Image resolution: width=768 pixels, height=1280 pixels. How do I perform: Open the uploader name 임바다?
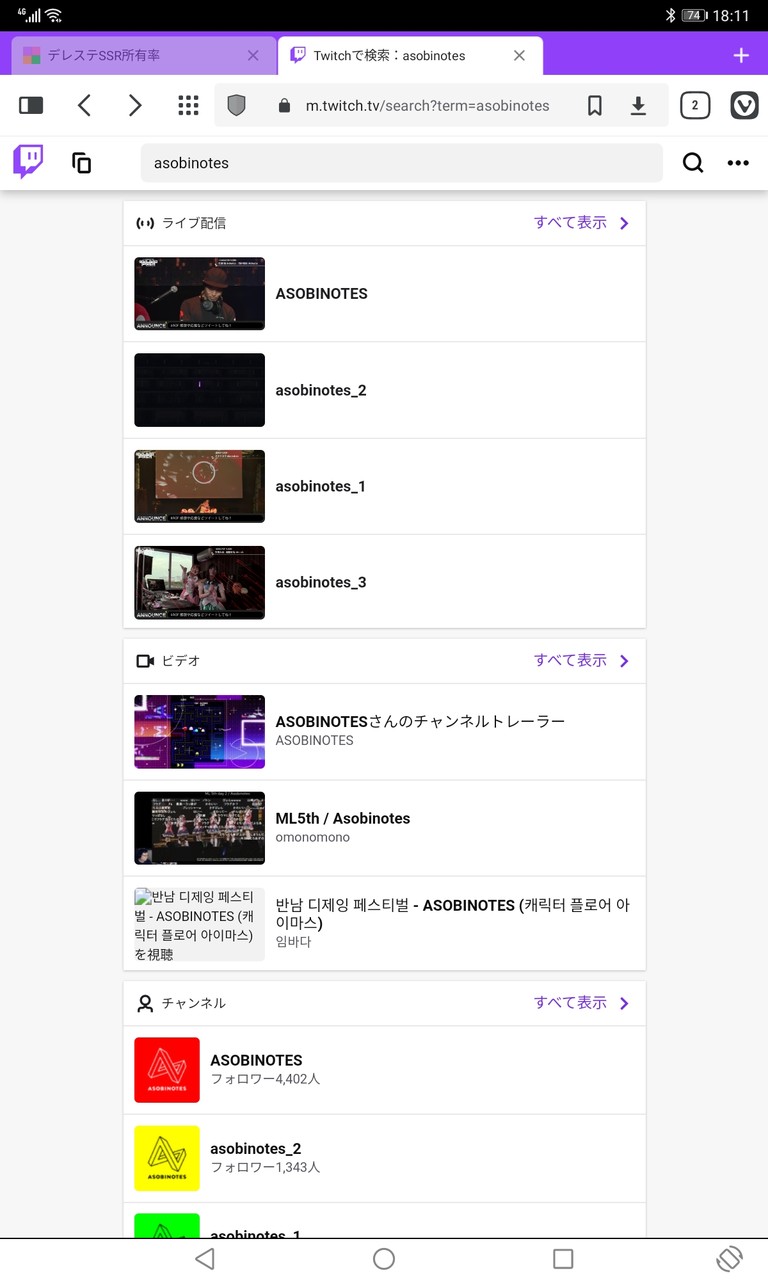(x=293, y=941)
